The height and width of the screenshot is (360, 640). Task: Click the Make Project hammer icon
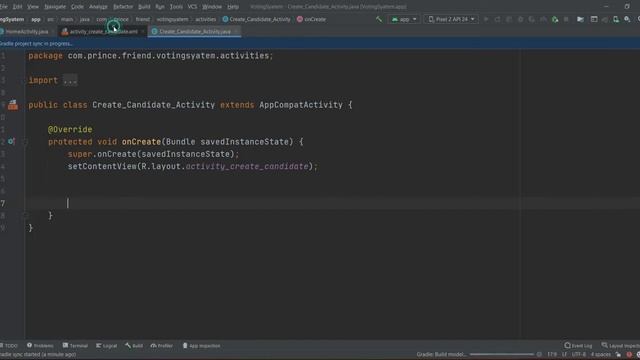coord(379,19)
